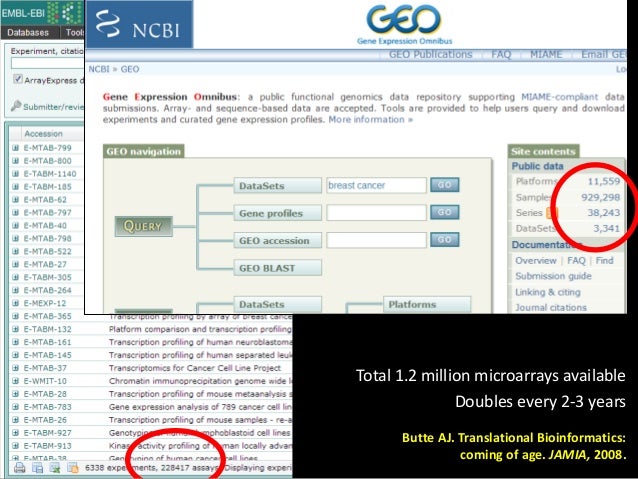Open the Journal citations link

pos(551,308)
